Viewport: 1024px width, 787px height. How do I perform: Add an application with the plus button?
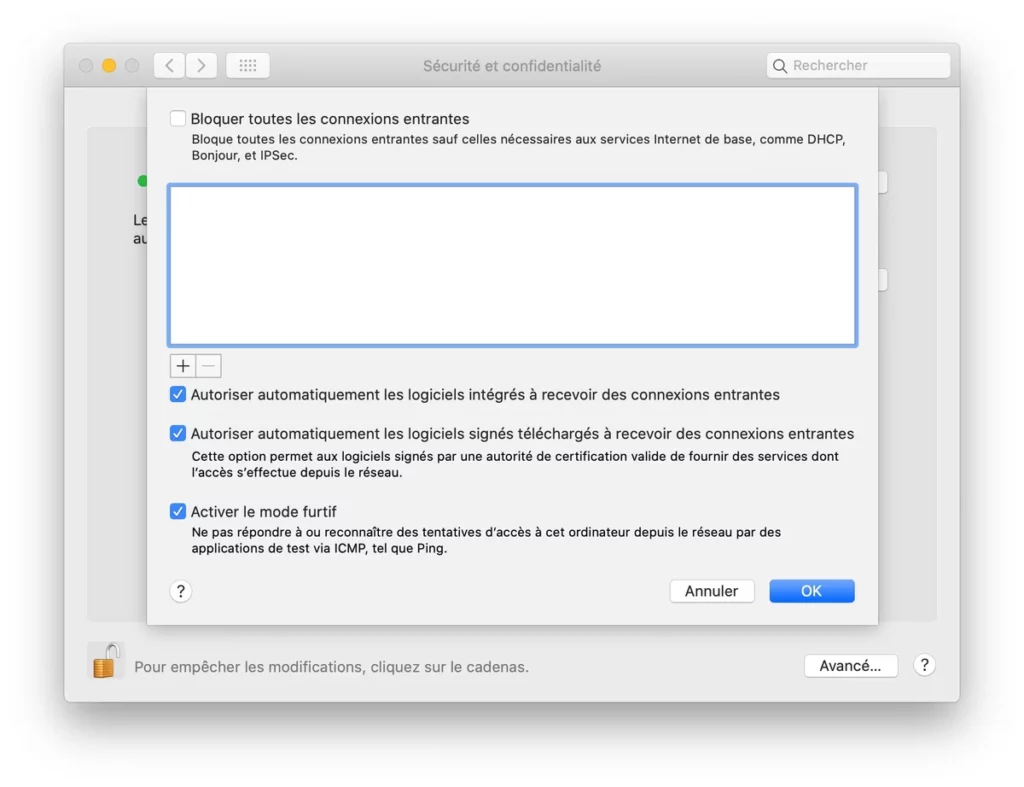(x=182, y=366)
